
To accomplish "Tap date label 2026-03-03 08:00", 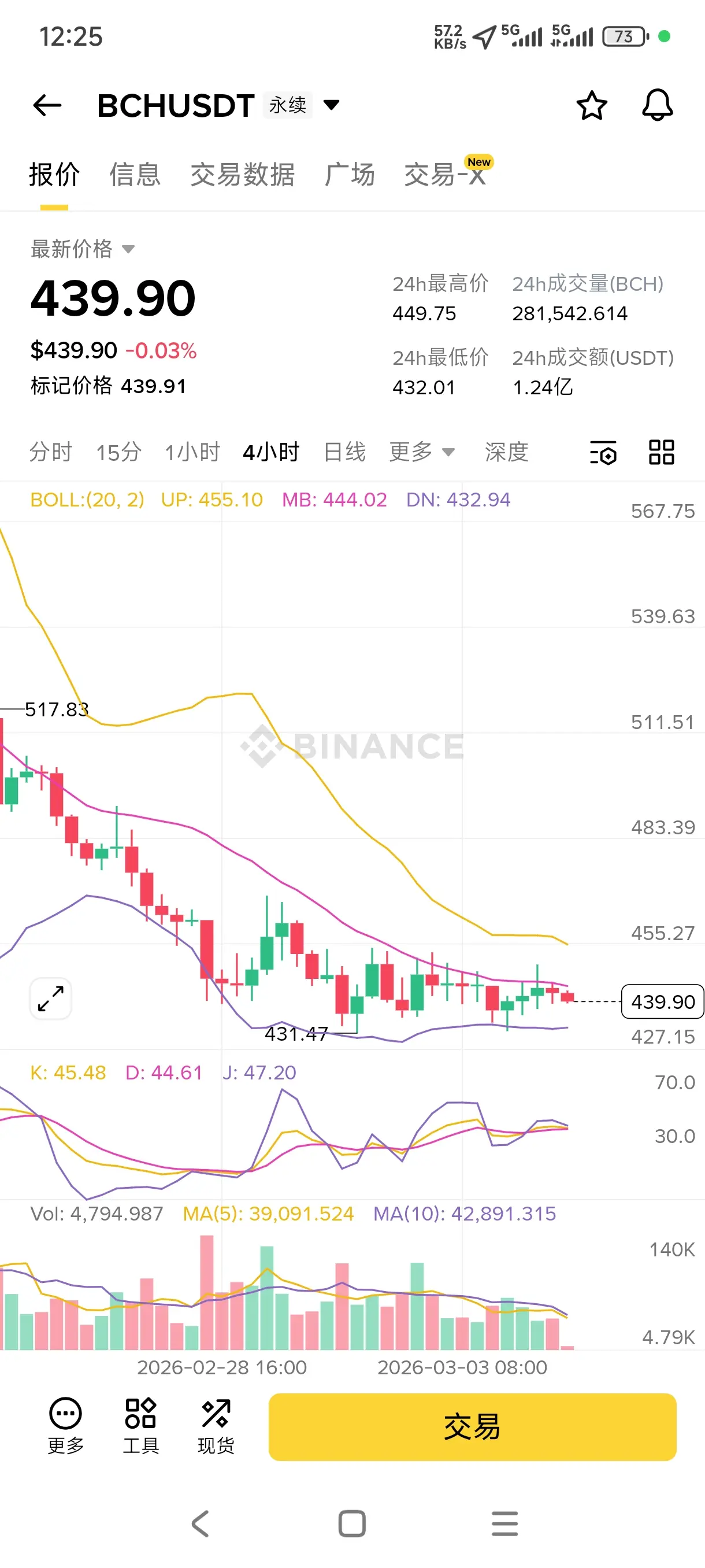I will [x=462, y=1367].
